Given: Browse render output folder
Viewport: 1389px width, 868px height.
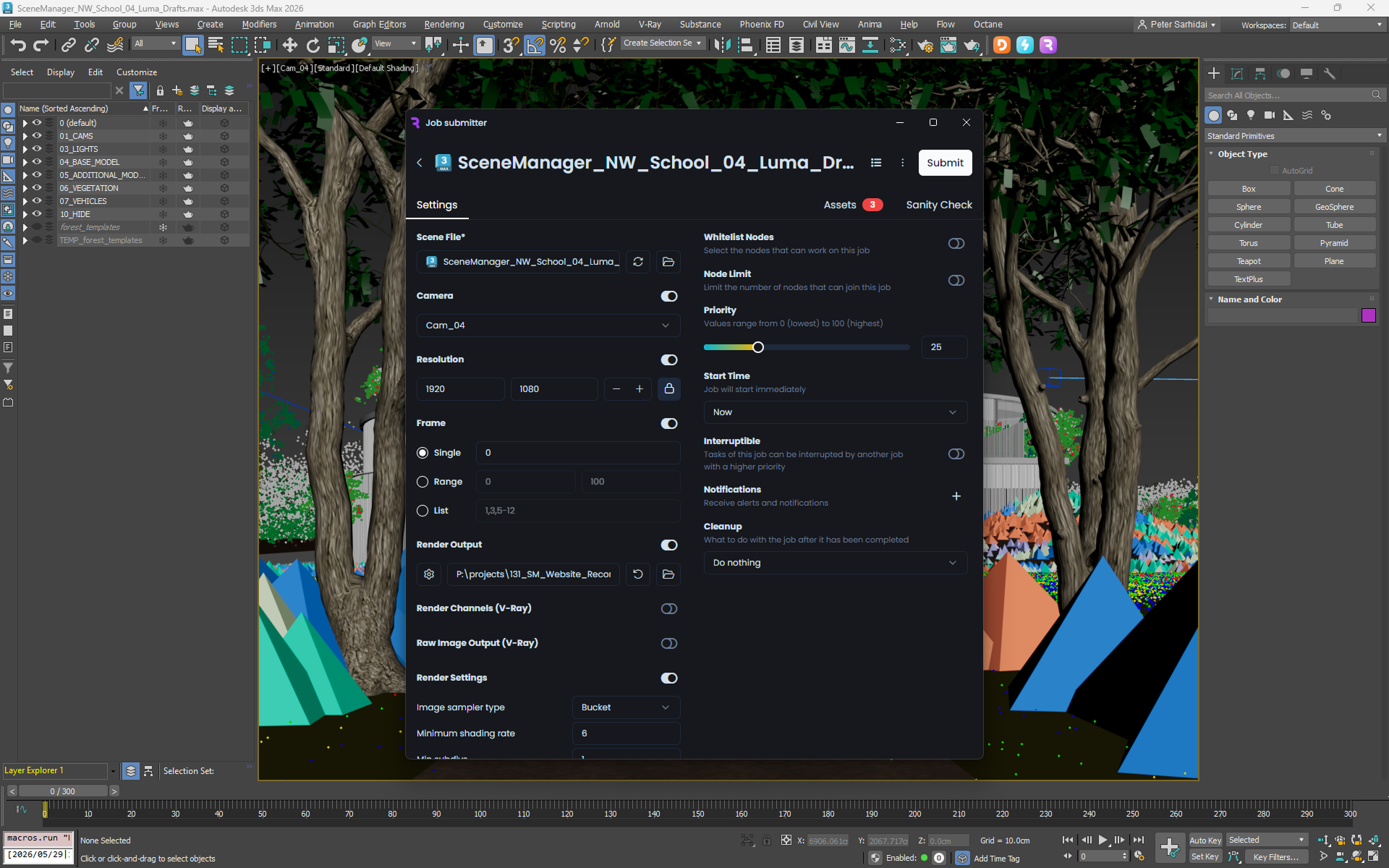Looking at the screenshot, I should (x=668, y=574).
